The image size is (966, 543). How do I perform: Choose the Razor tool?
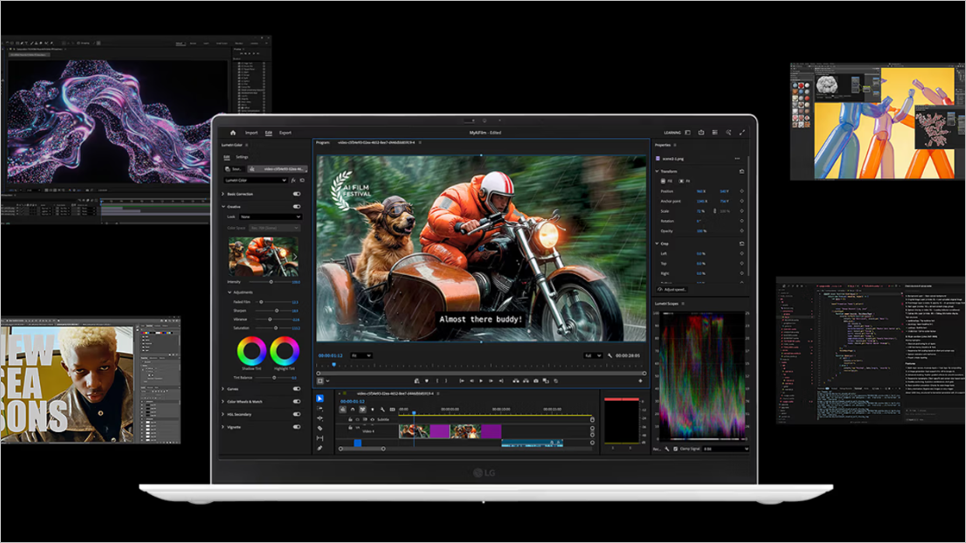320,428
